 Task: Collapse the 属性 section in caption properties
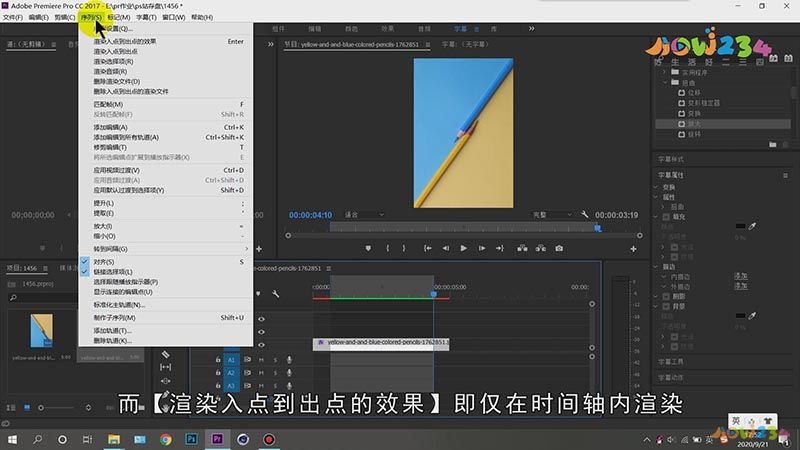coord(656,197)
